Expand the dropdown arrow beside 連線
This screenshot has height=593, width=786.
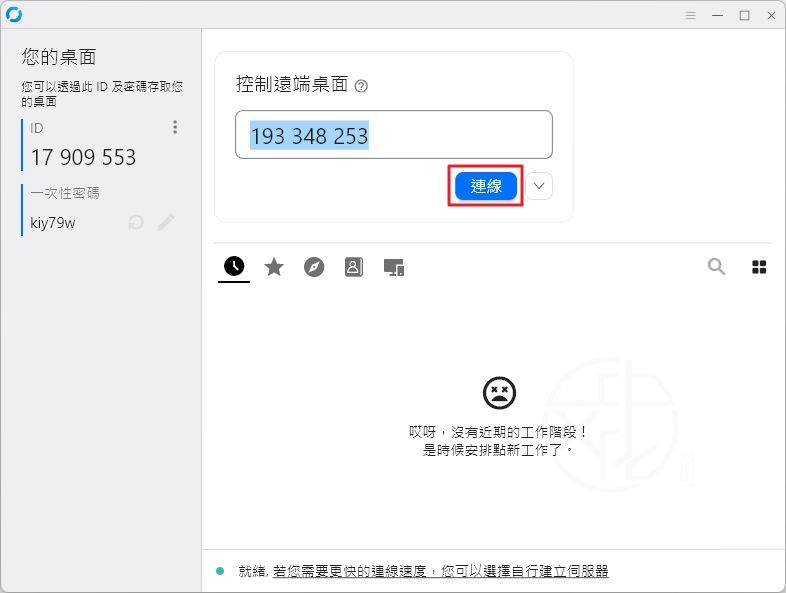539,186
